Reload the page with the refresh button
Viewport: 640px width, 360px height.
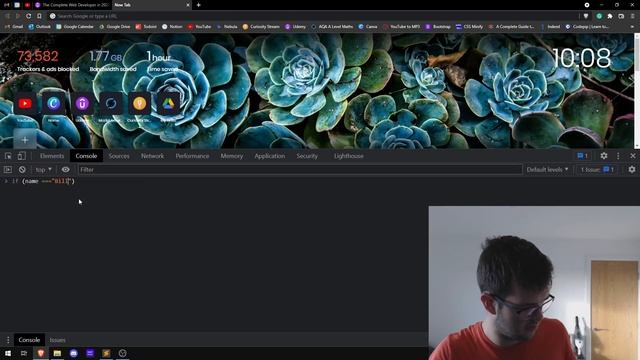pyautogui.click(x=29, y=16)
